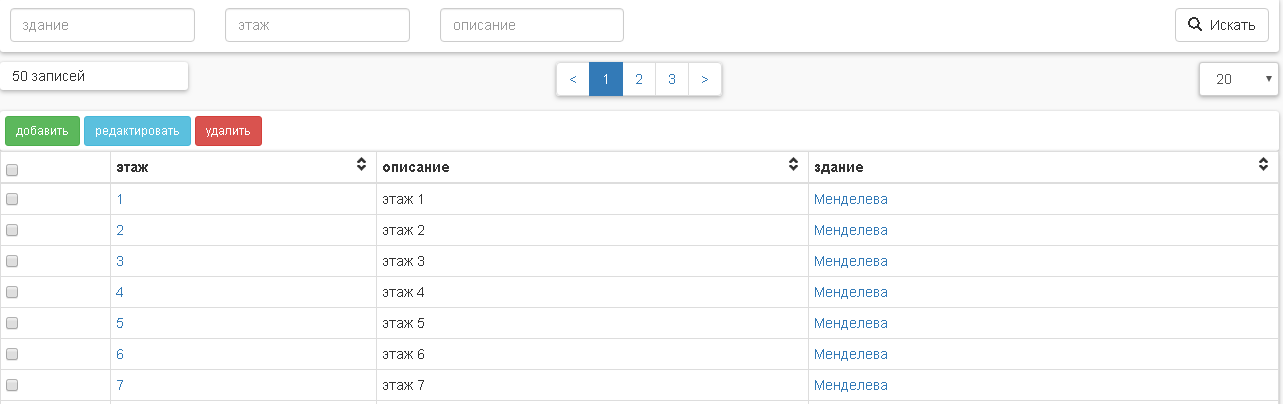This screenshot has width=1283, height=404.
Task: Click the sort arrows in the здание column
Action: click(1264, 165)
